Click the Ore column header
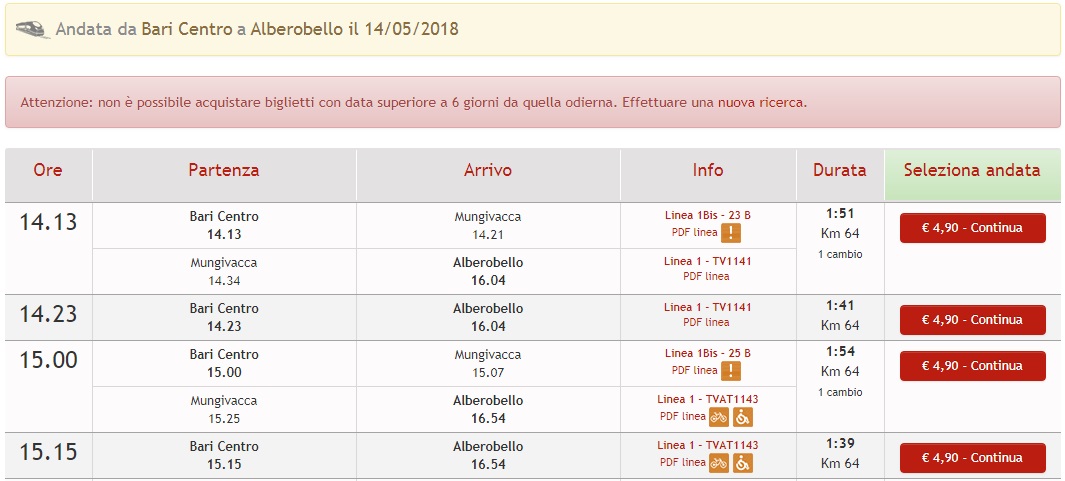 click(x=48, y=171)
